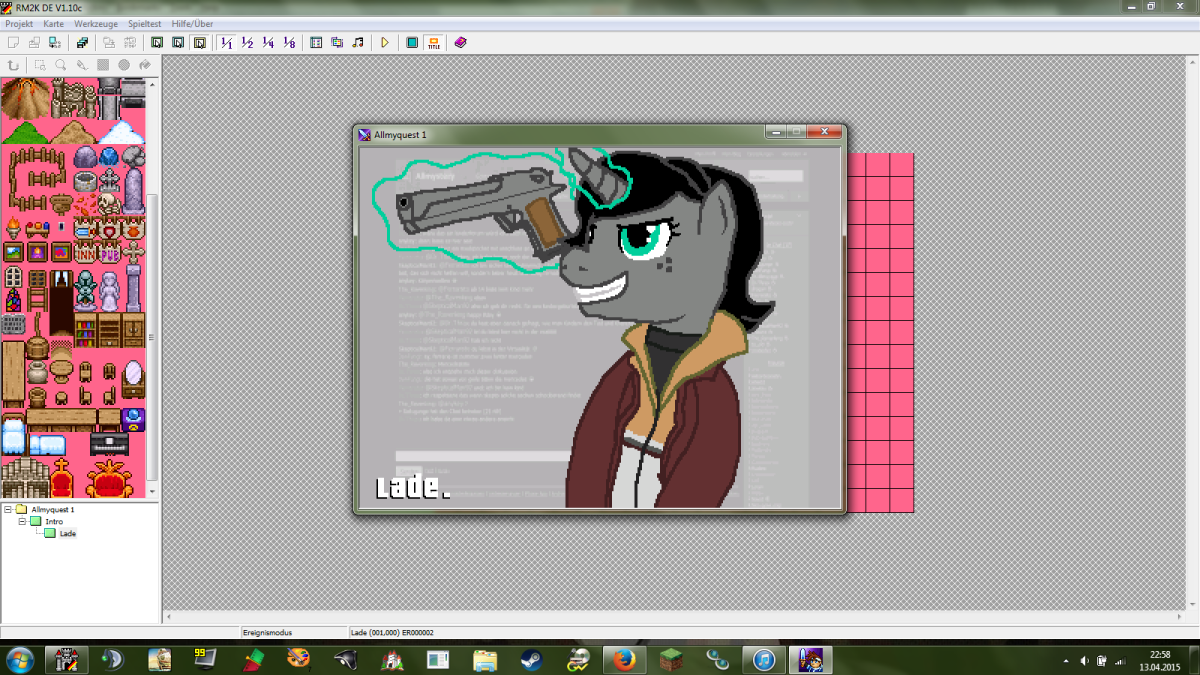
Task: Collapse the Intro map tree node
Action: tap(22, 521)
